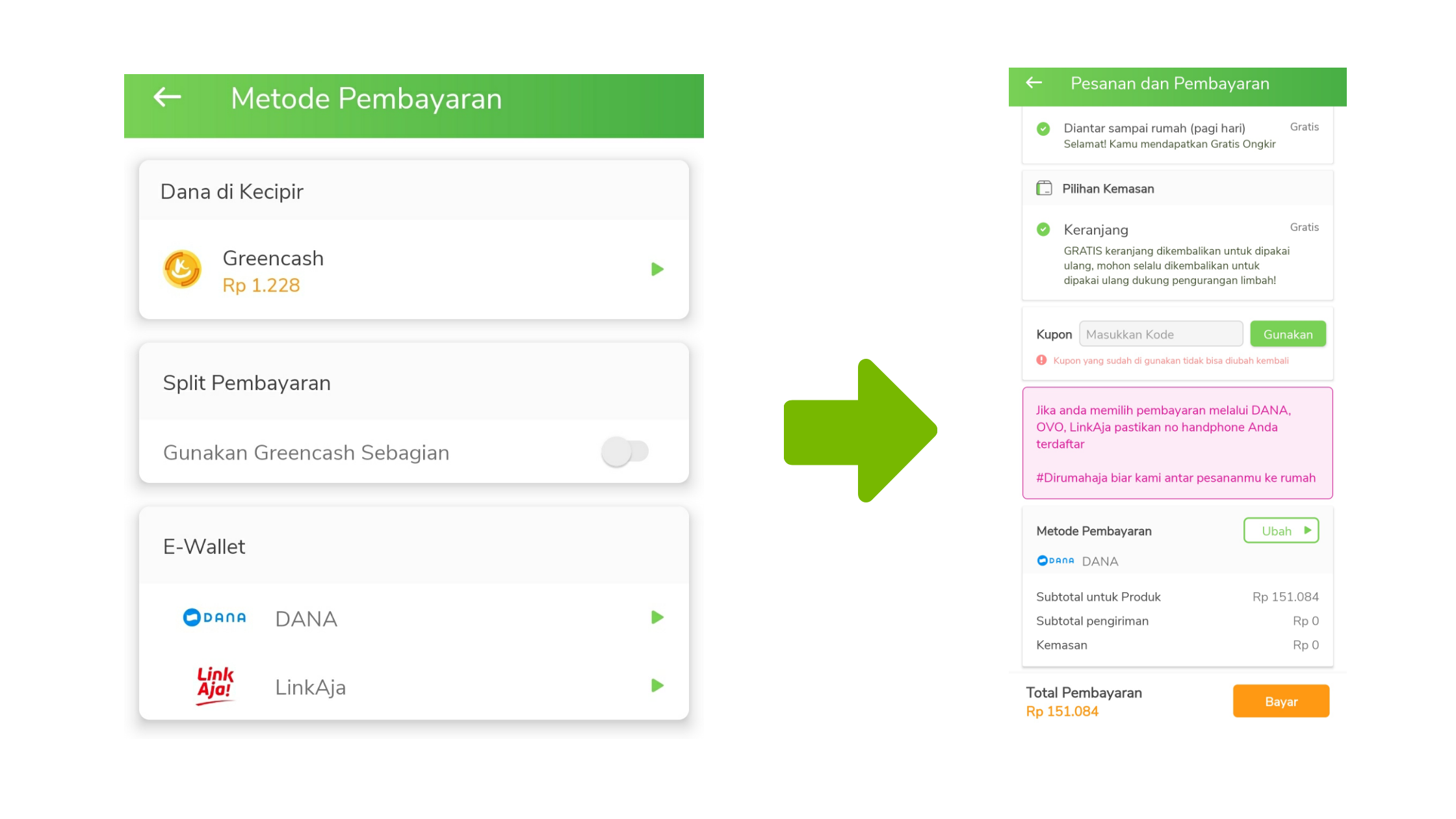Open DANA option using its arrow
Screen dimensions: 1456x819
657,617
